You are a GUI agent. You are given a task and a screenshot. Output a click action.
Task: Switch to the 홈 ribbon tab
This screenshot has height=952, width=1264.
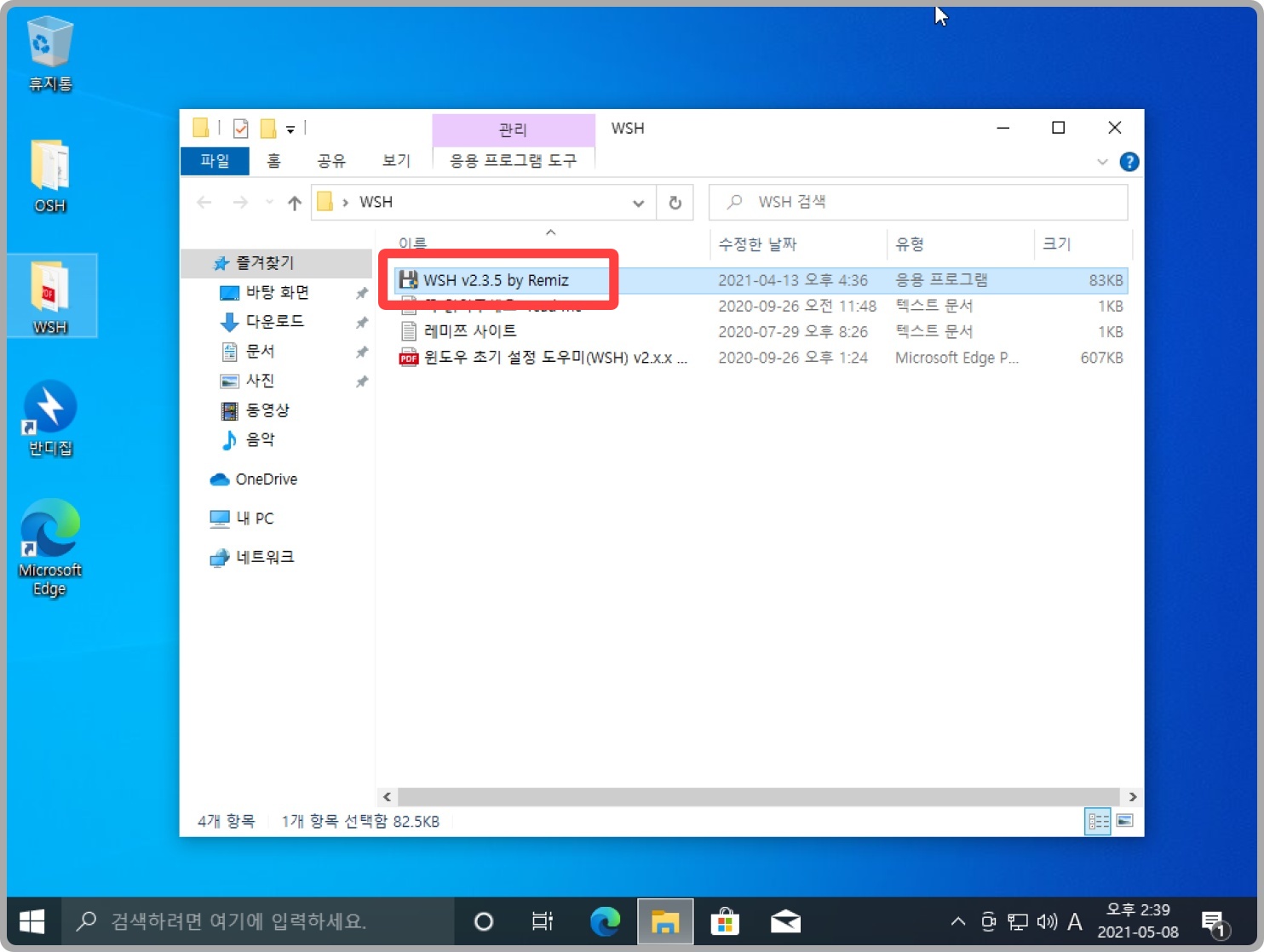click(273, 161)
